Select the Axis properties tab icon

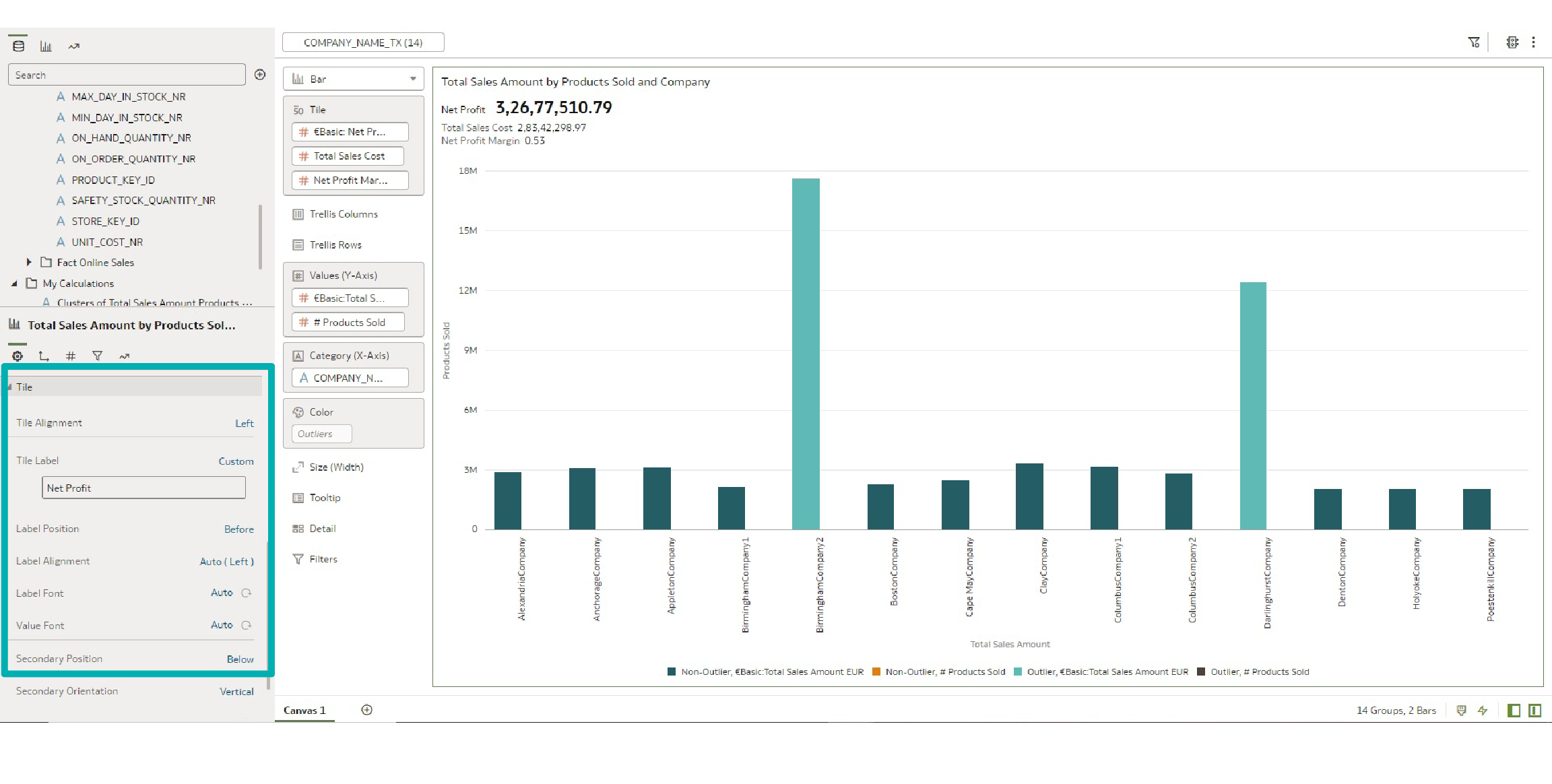[x=44, y=356]
